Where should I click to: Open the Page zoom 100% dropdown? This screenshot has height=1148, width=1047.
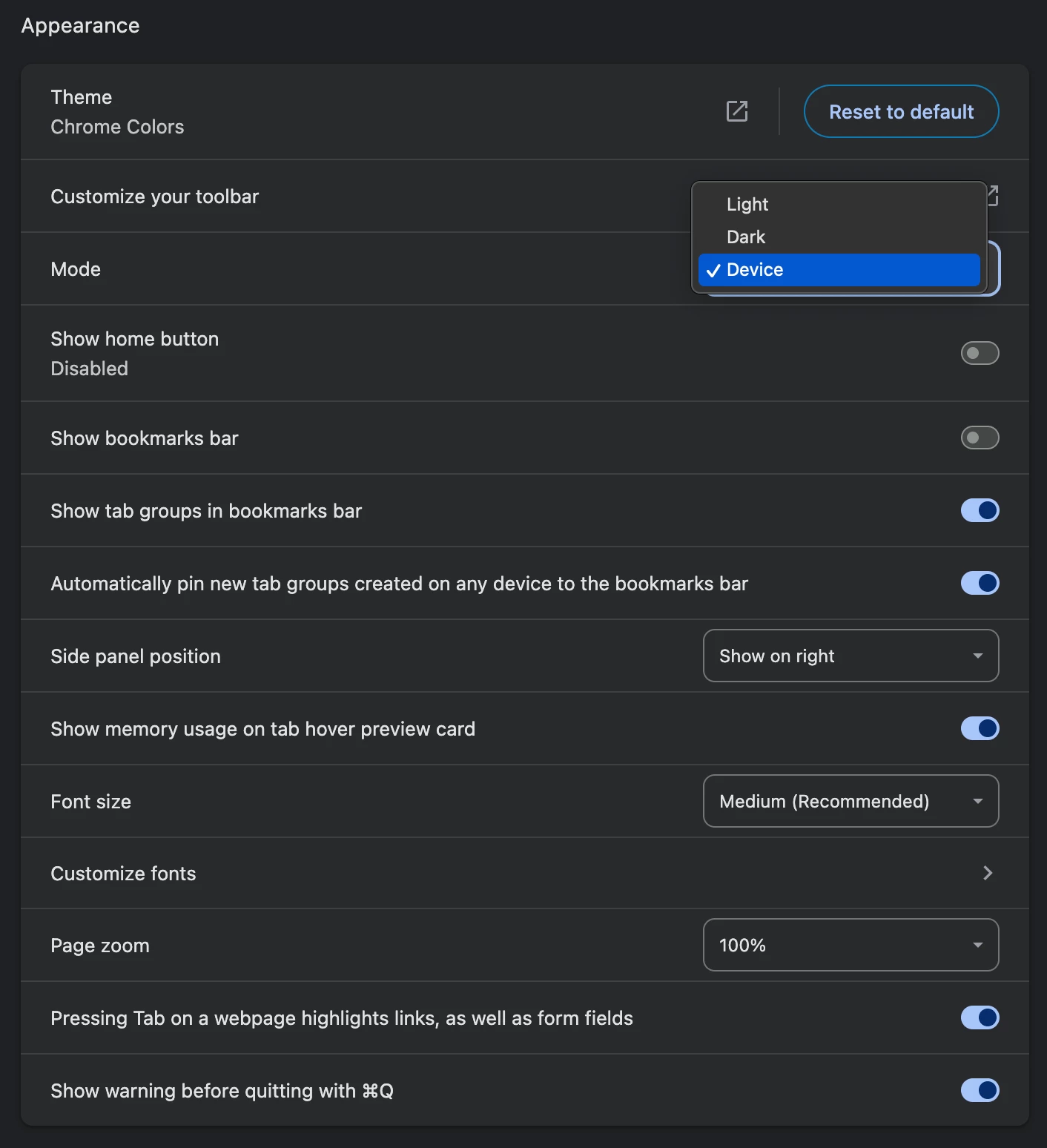tap(851, 945)
